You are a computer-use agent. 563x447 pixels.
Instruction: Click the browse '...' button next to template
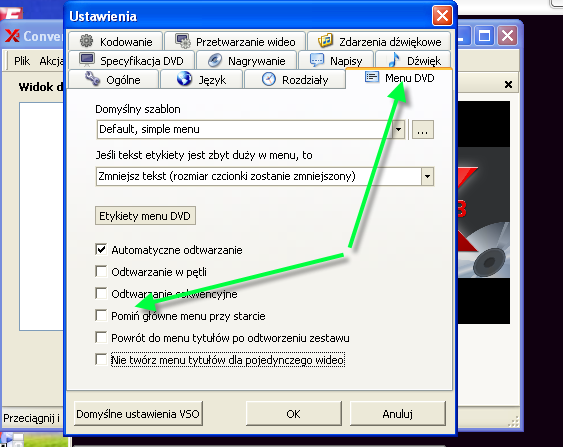click(x=423, y=130)
